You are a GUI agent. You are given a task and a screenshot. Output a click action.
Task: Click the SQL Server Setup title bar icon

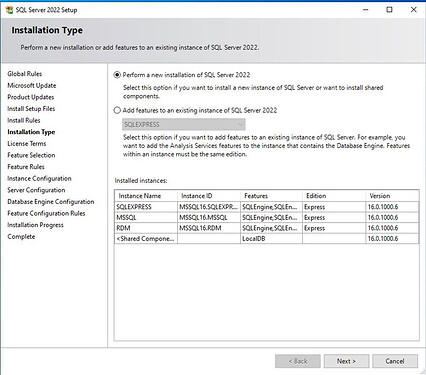tap(9, 10)
